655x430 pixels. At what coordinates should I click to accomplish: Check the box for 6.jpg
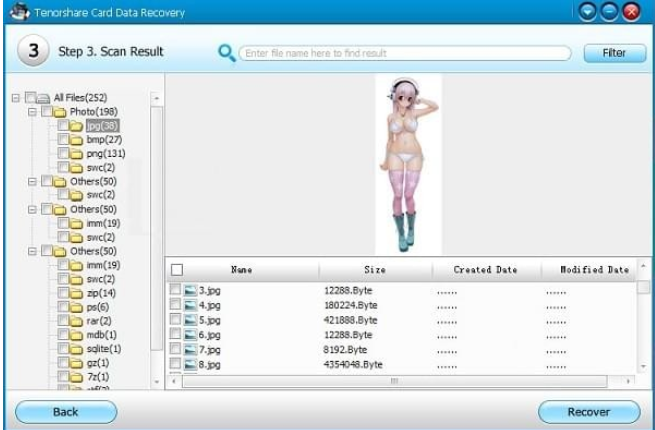pos(175,334)
